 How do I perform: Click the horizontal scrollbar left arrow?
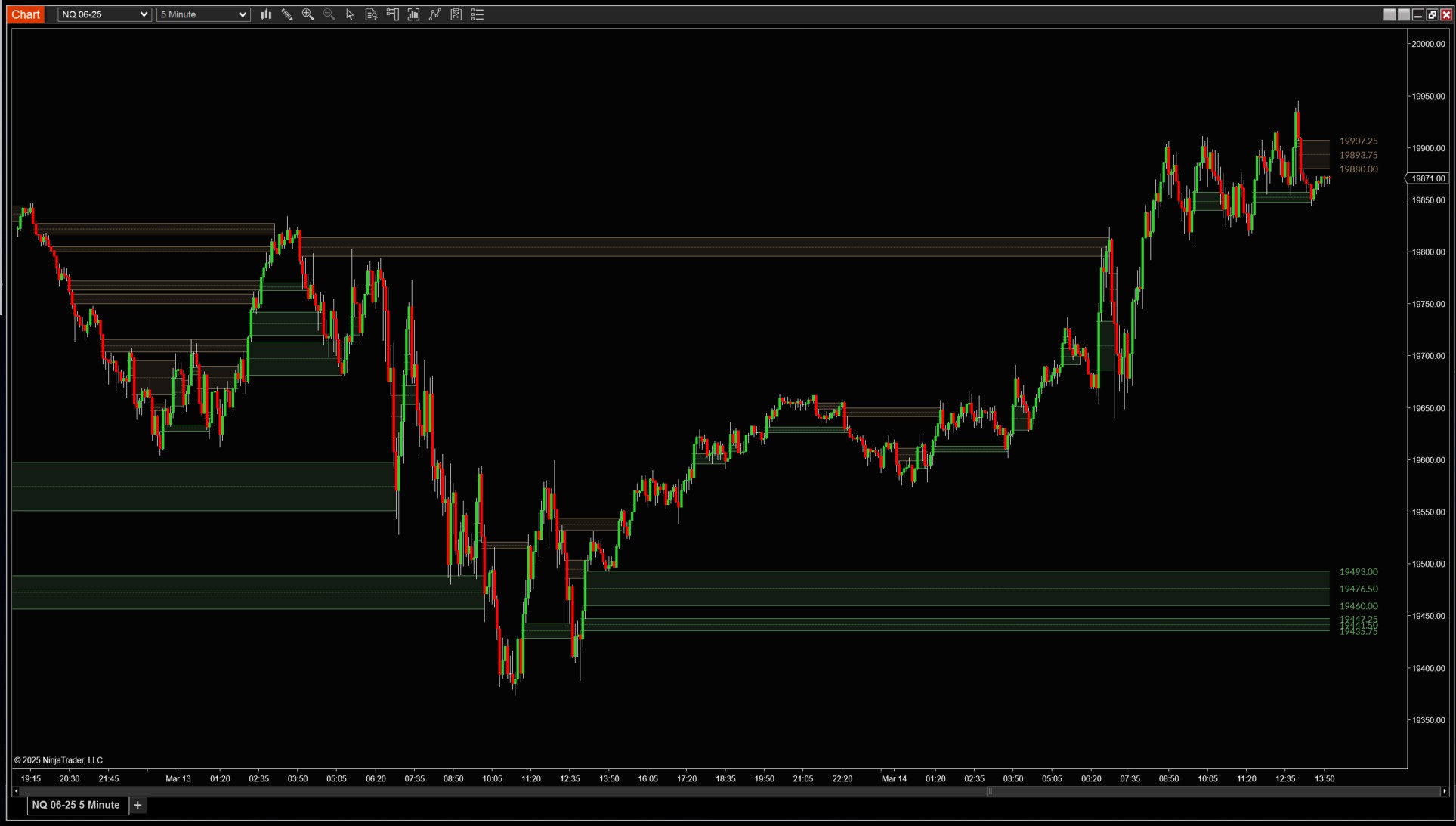(16, 791)
